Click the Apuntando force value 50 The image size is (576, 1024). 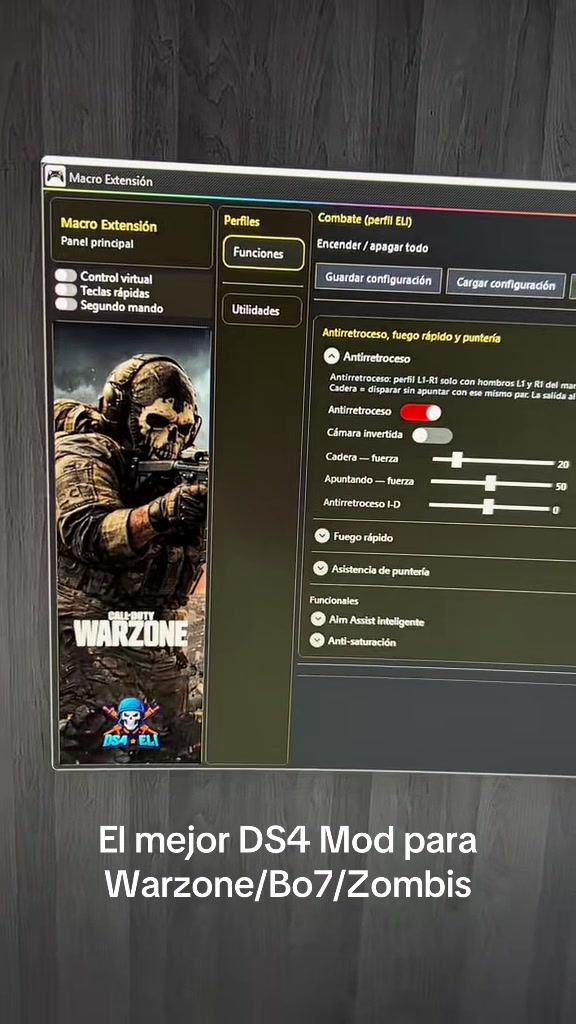click(x=560, y=487)
